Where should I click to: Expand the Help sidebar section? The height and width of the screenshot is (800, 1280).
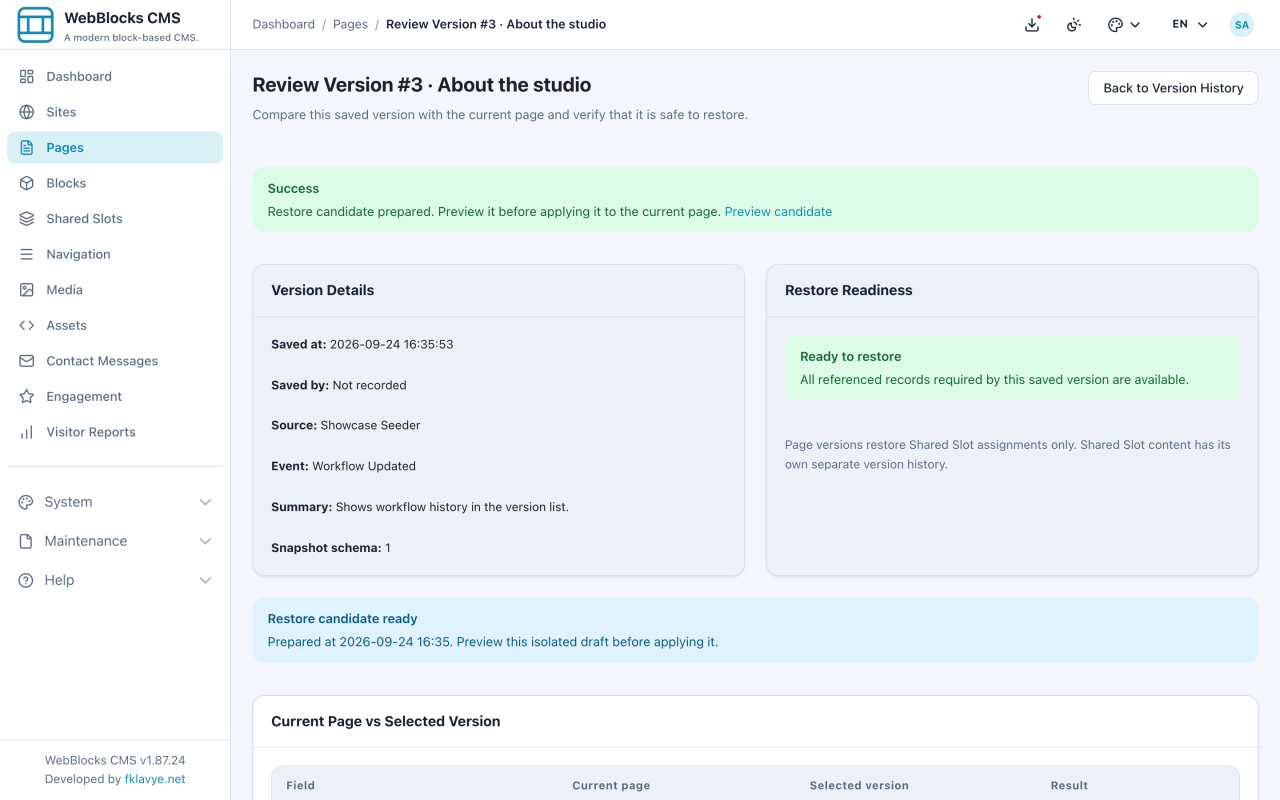tap(115, 580)
